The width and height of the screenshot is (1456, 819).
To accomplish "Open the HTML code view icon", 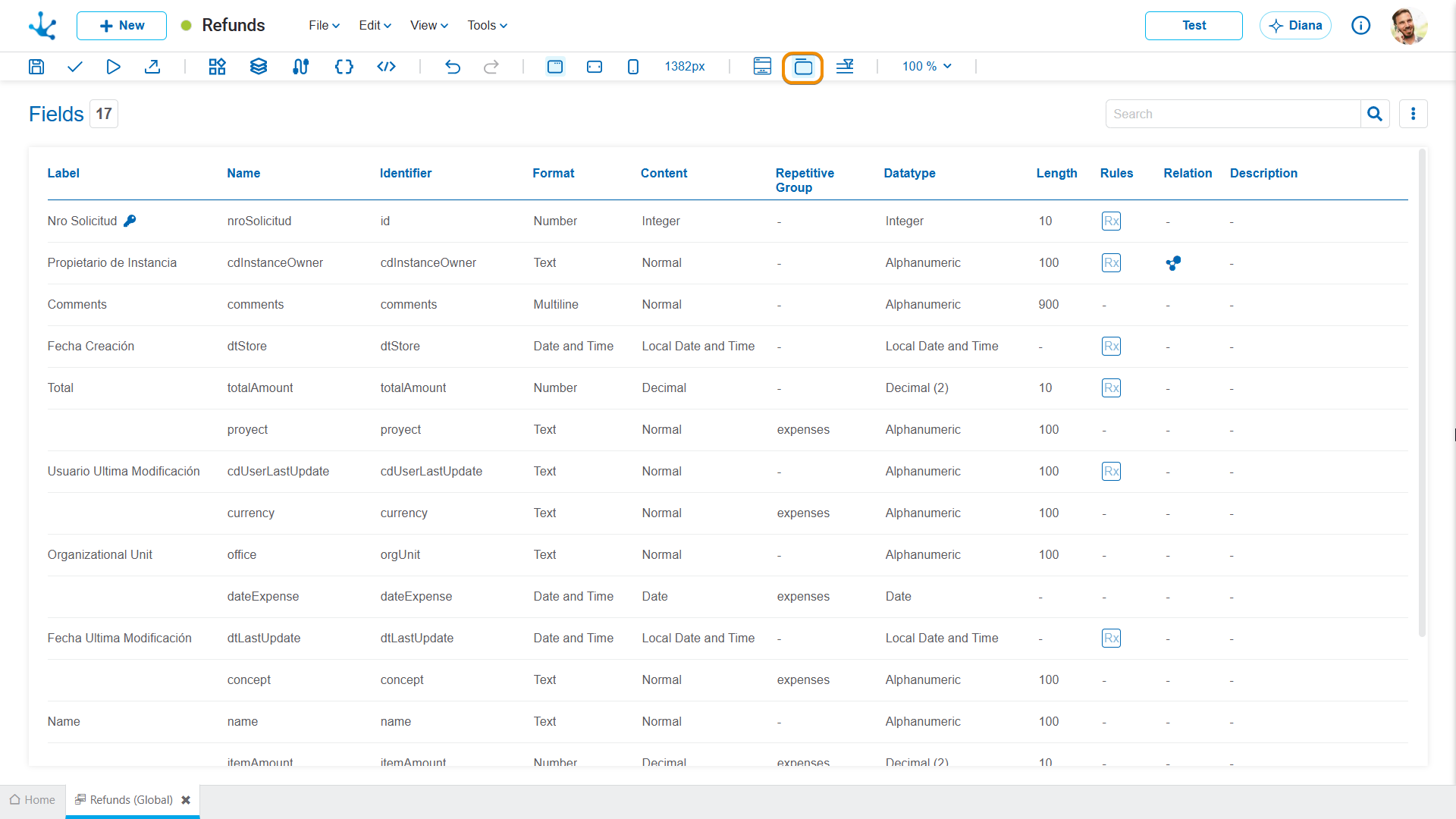I will click(x=387, y=67).
